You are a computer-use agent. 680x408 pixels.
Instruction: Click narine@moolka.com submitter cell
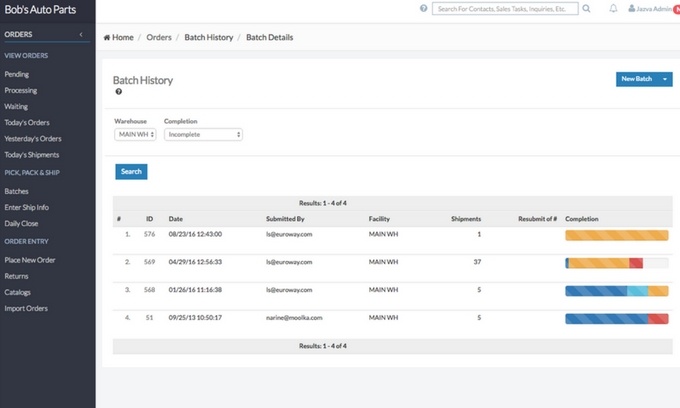[294, 317]
